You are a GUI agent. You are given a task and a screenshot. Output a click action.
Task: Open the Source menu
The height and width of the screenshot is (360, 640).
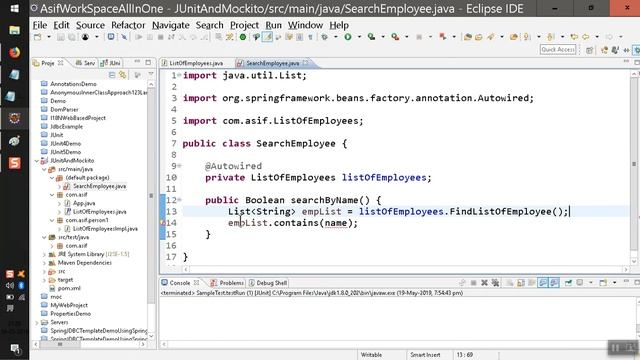point(90,25)
